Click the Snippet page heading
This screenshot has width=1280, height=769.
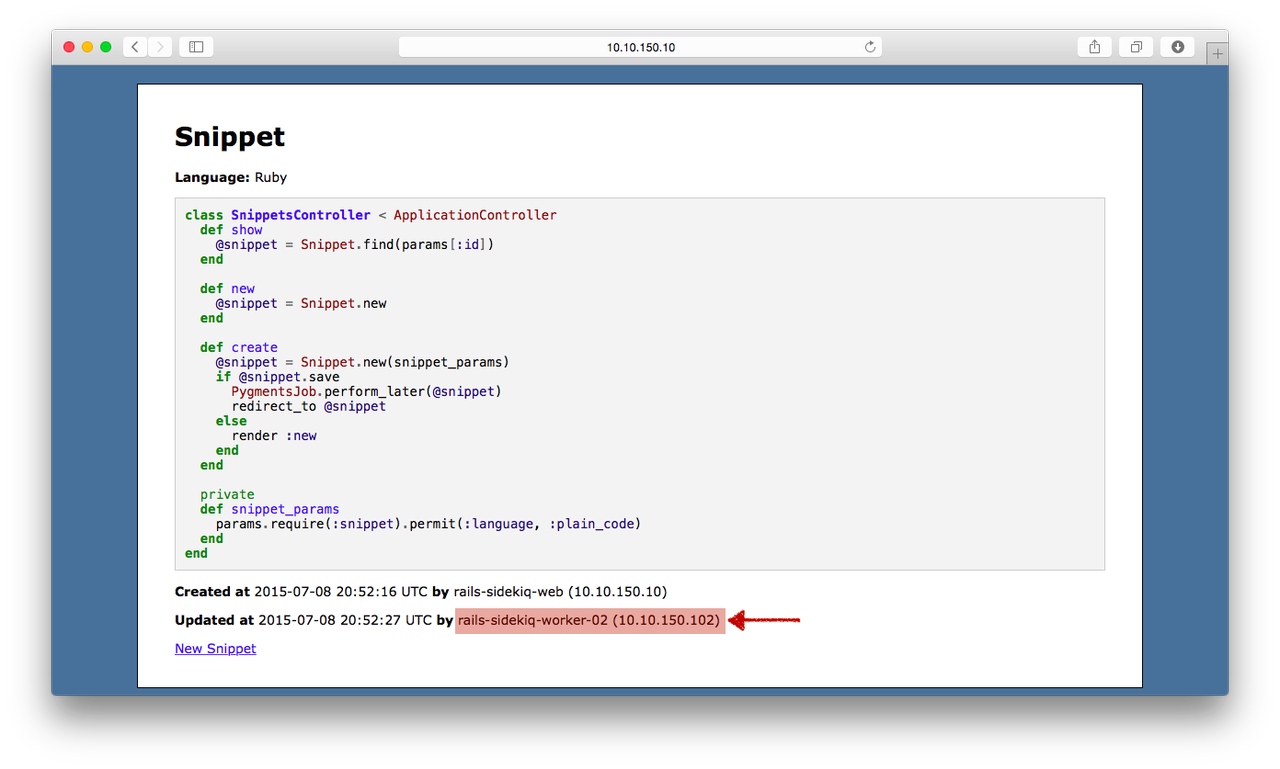pos(230,137)
